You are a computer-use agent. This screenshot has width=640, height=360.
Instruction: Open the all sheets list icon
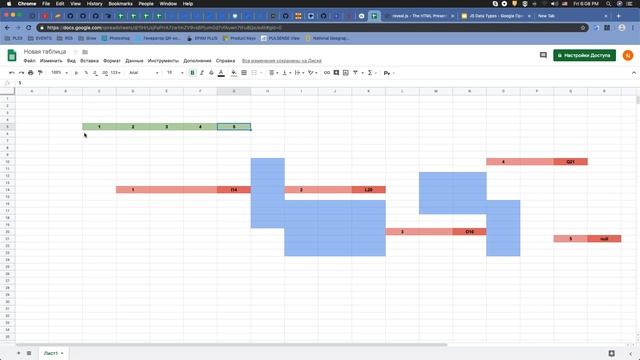(x=29, y=353)
